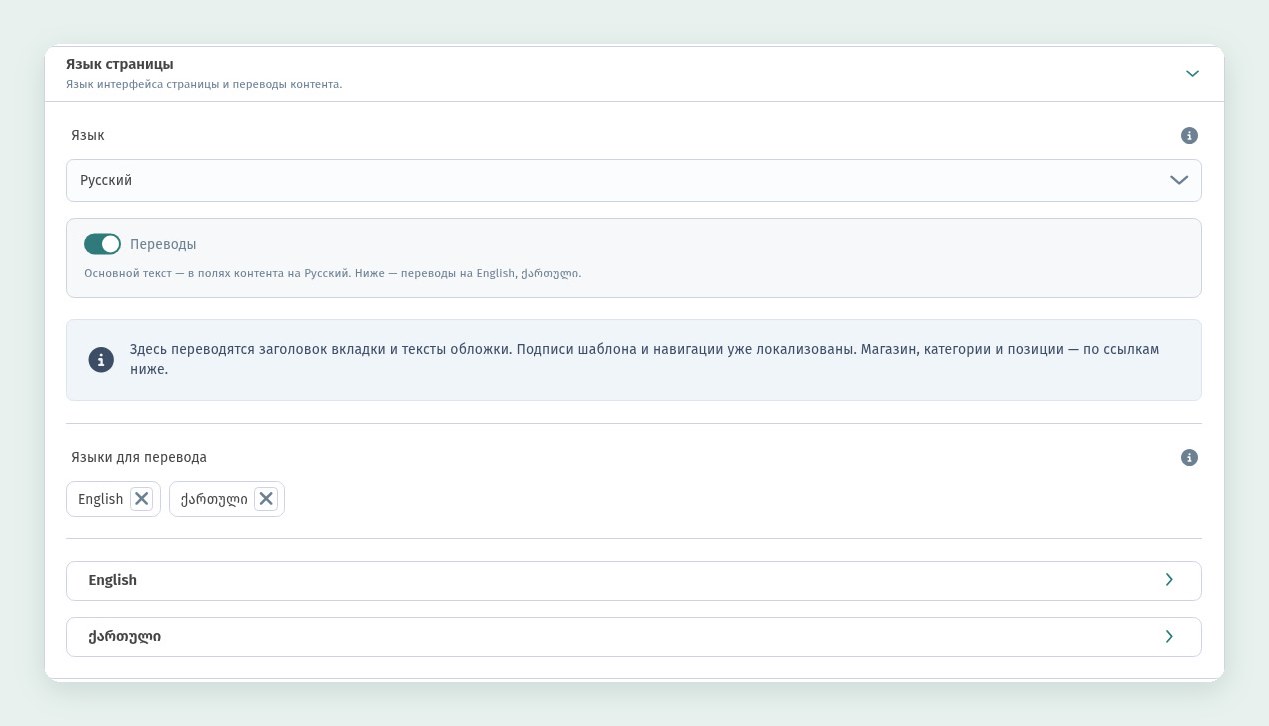This screenshot has height=726, width=1269.
Task: Collapse the Язык страницы section chevron
Action: click(1192, 74)
